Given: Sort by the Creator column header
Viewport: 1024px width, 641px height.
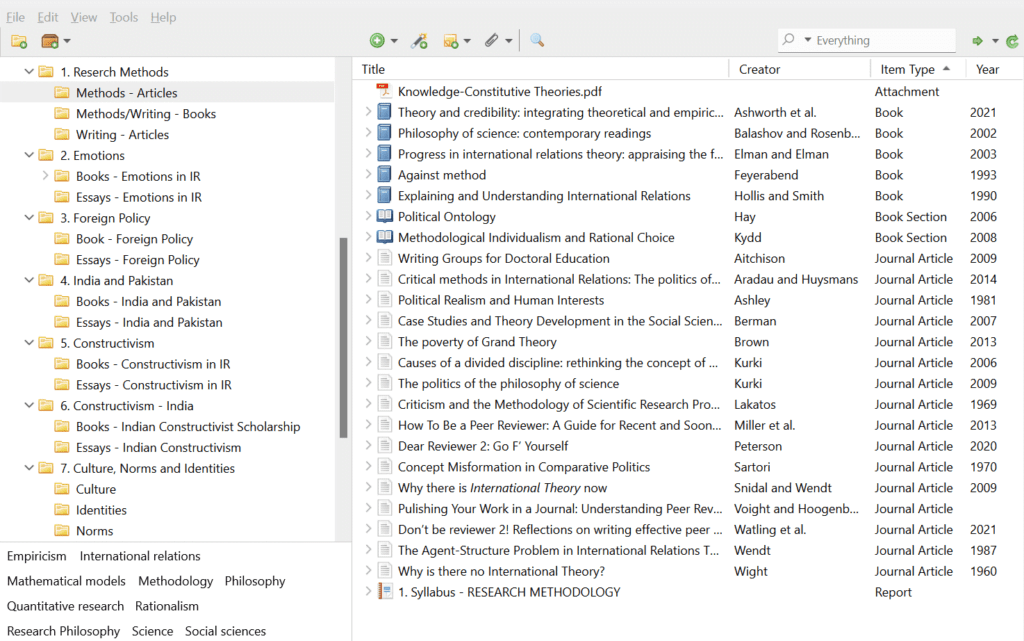Looking at the screenshot, I should coord(799,69).
